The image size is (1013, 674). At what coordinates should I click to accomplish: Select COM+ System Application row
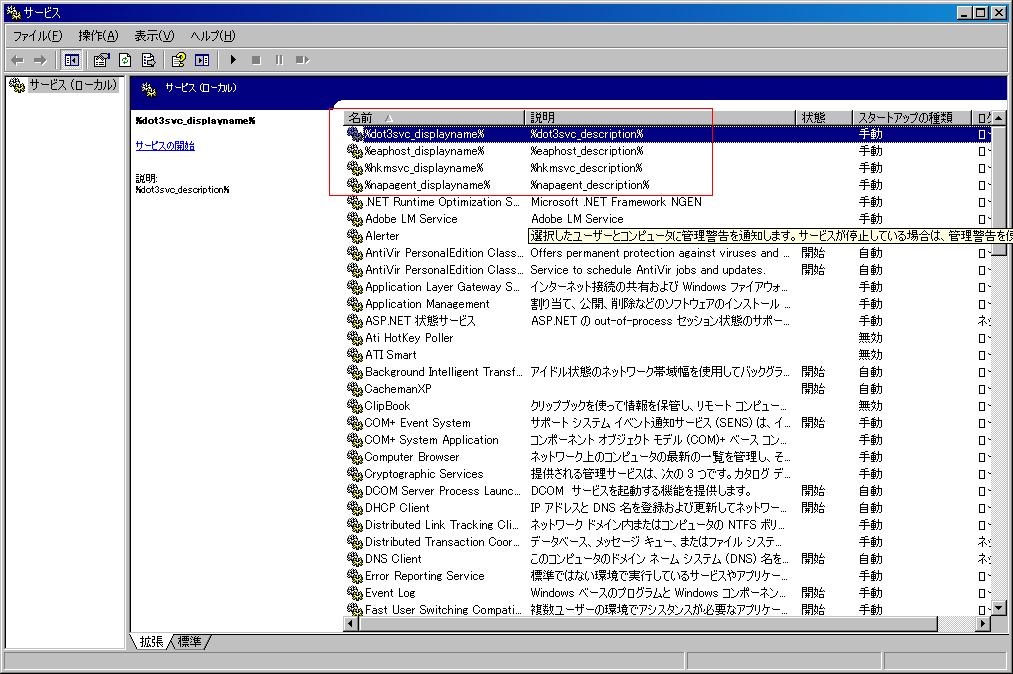667,440
